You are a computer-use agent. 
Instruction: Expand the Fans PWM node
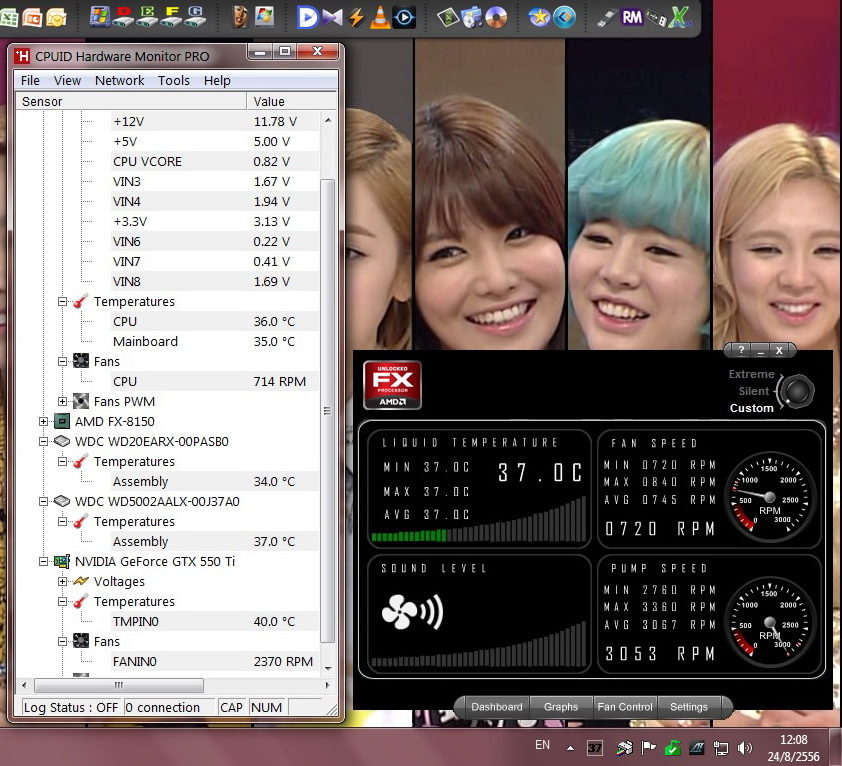tap(62, 402)
